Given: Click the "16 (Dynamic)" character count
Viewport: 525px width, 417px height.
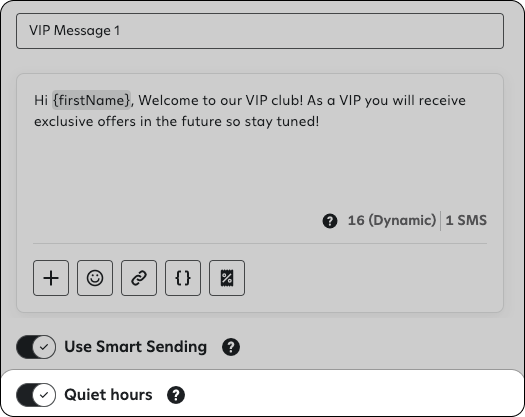Looking at the screenshot, I should [x=392, y=220].
